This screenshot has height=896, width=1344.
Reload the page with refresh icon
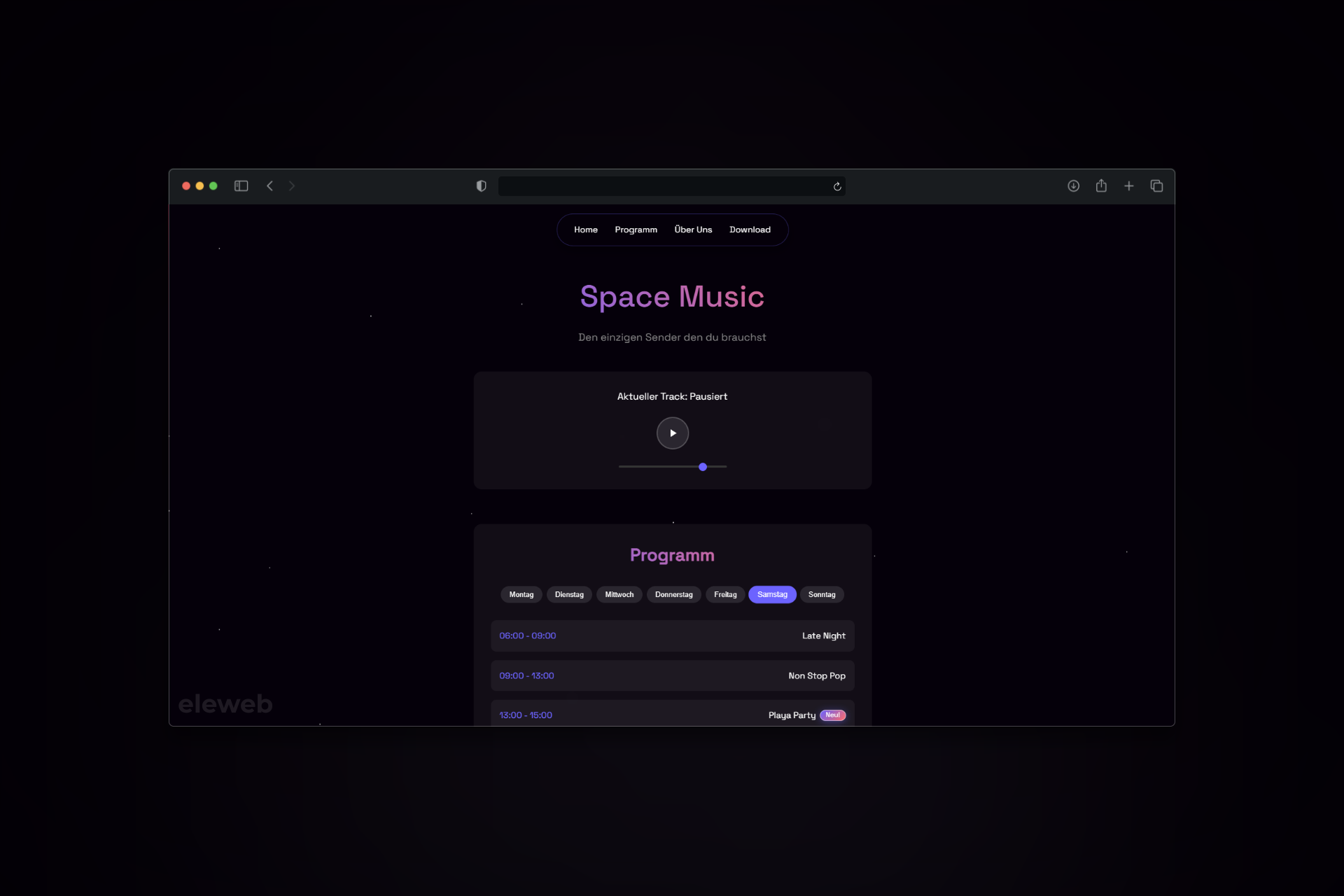point(837,186)
